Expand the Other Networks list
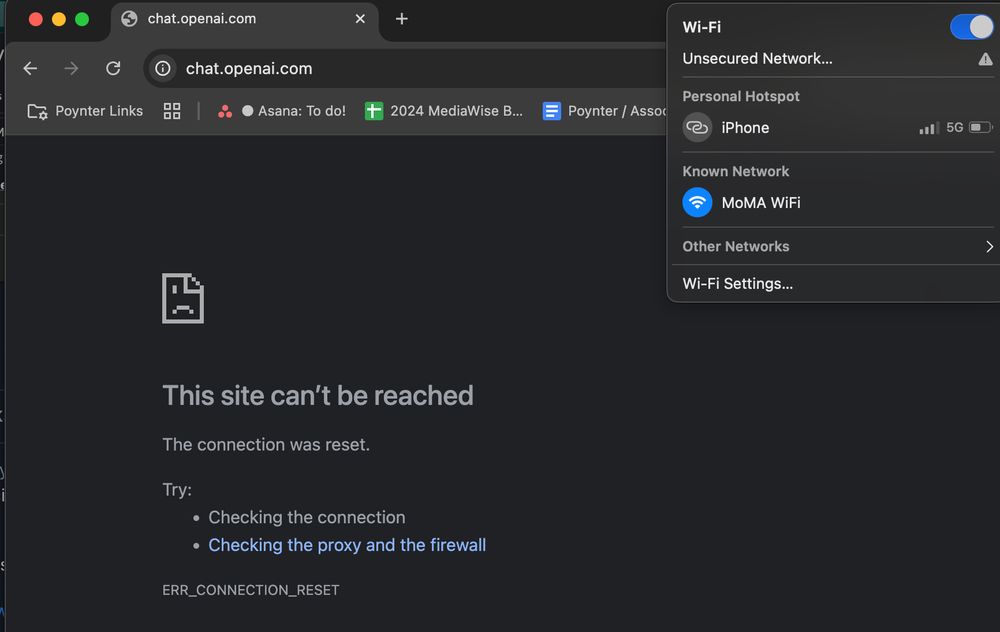 [837, 247]
